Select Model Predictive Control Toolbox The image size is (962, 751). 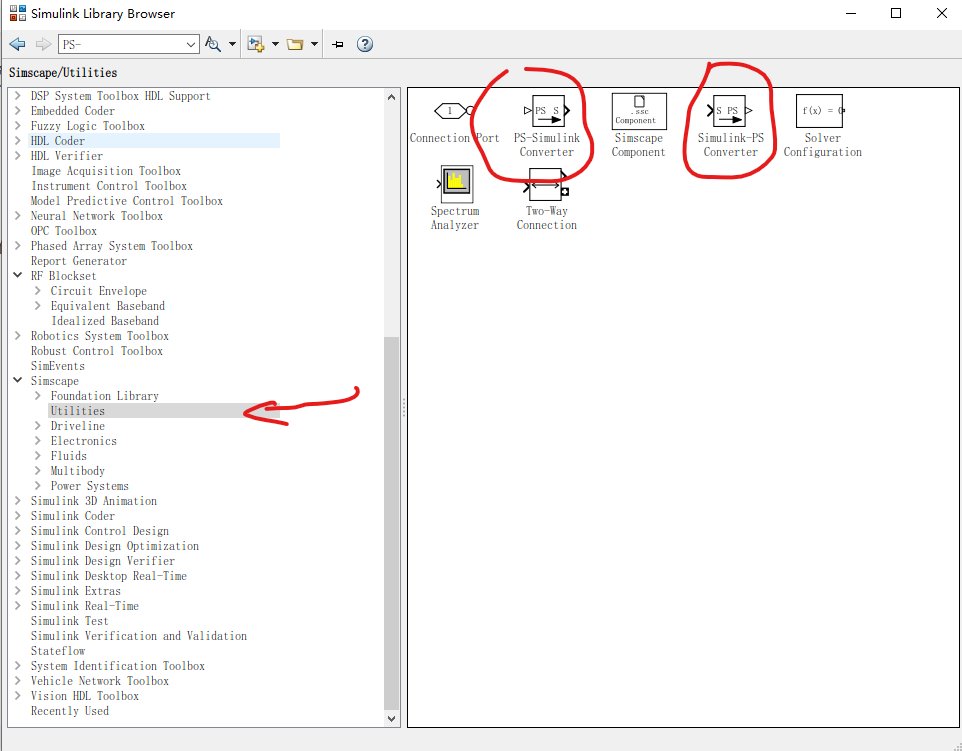127,201
